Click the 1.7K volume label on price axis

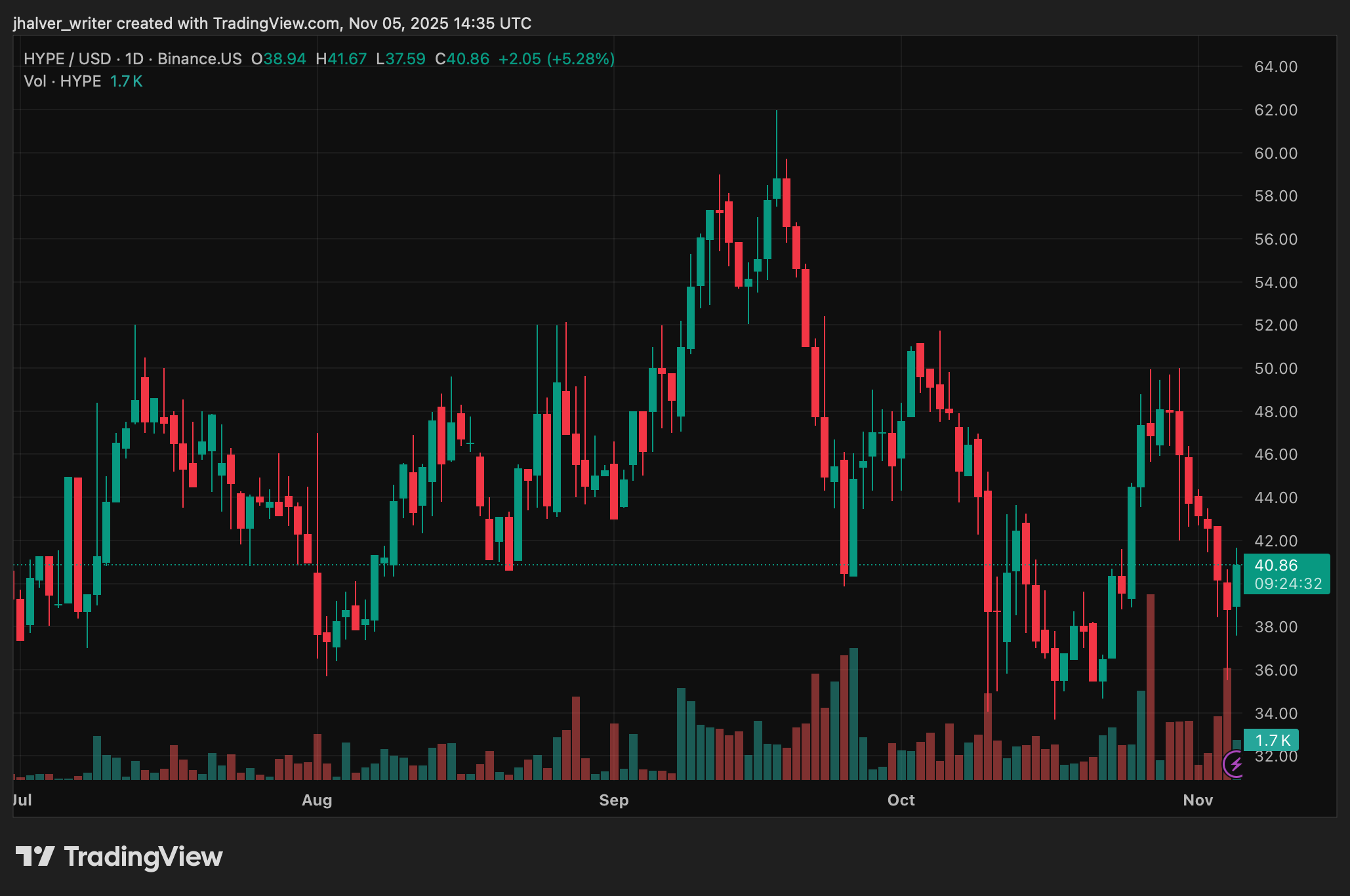[1272, 741]
